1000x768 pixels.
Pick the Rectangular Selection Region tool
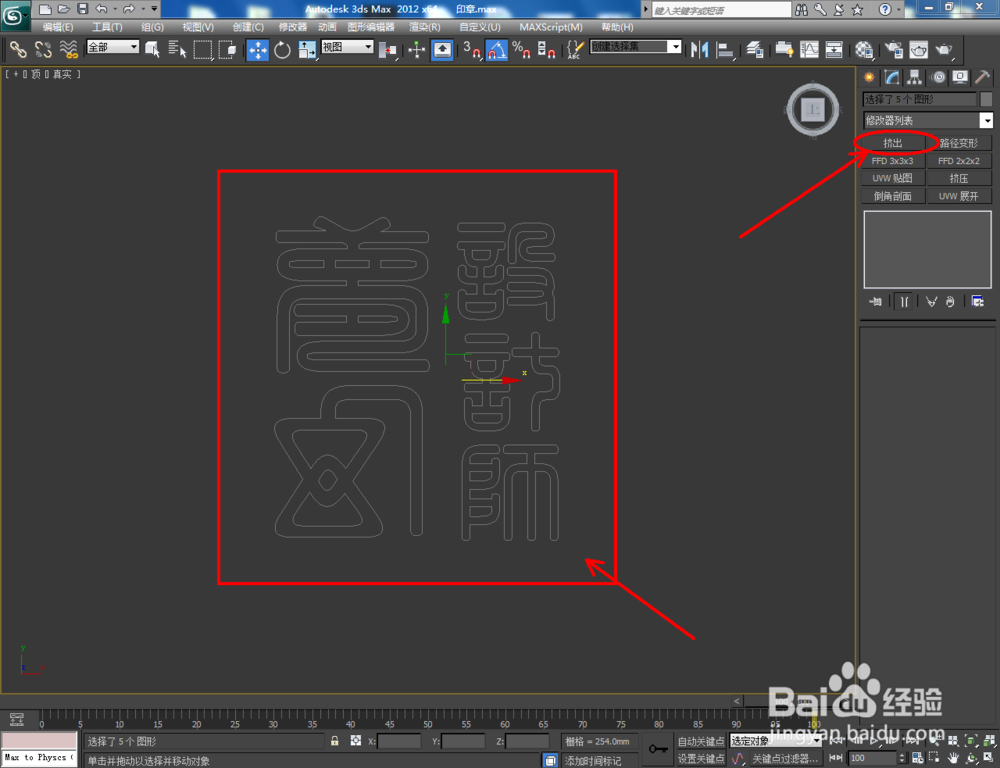(x=203, y=49)
